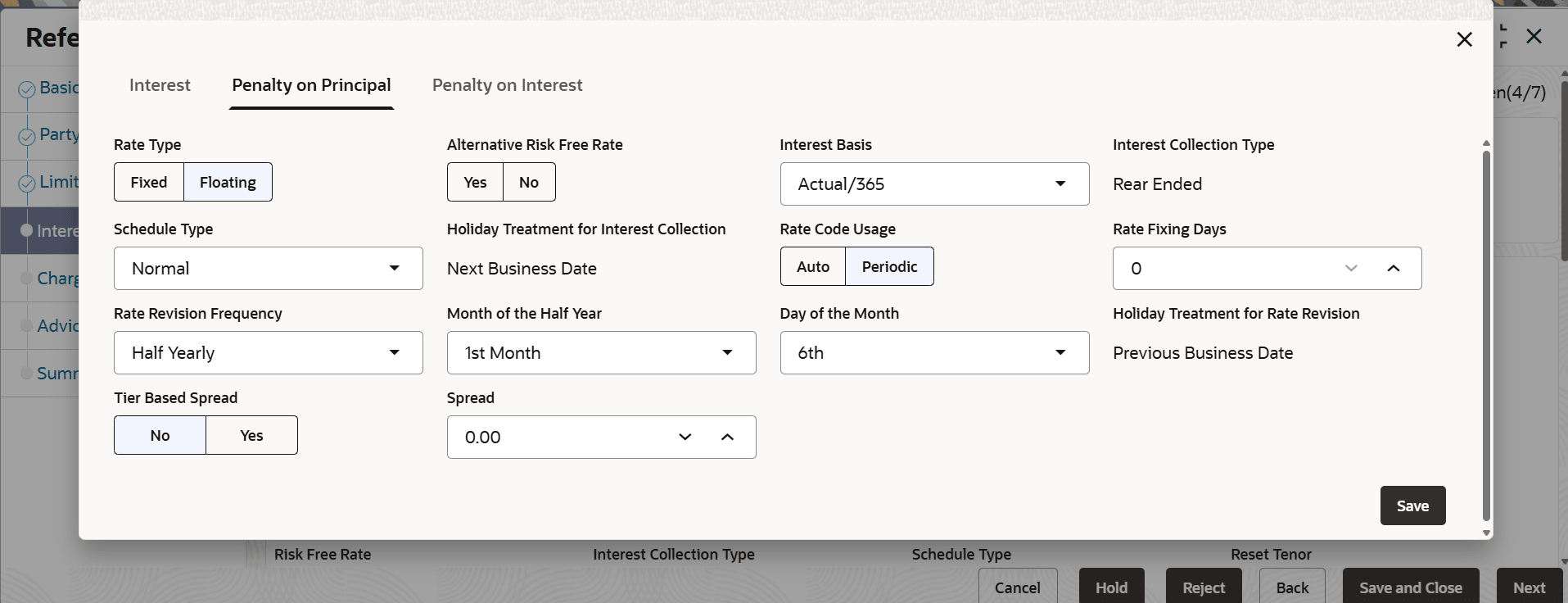Set Alternative Risk Free Rate to Yes

click(475, 182)
